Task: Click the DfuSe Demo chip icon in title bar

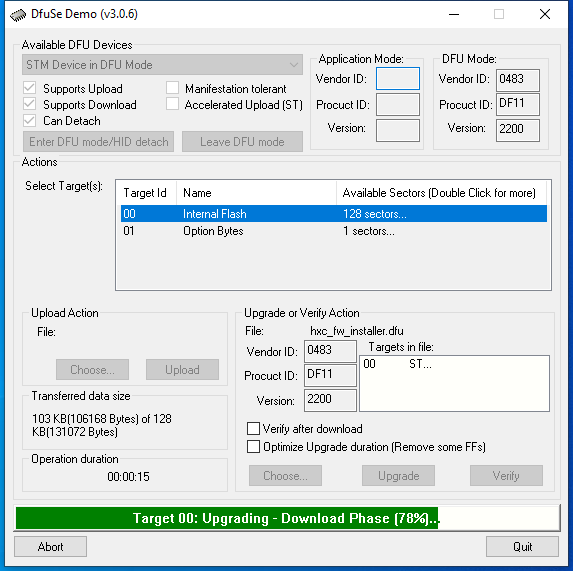Action: (x=18, y=15)
